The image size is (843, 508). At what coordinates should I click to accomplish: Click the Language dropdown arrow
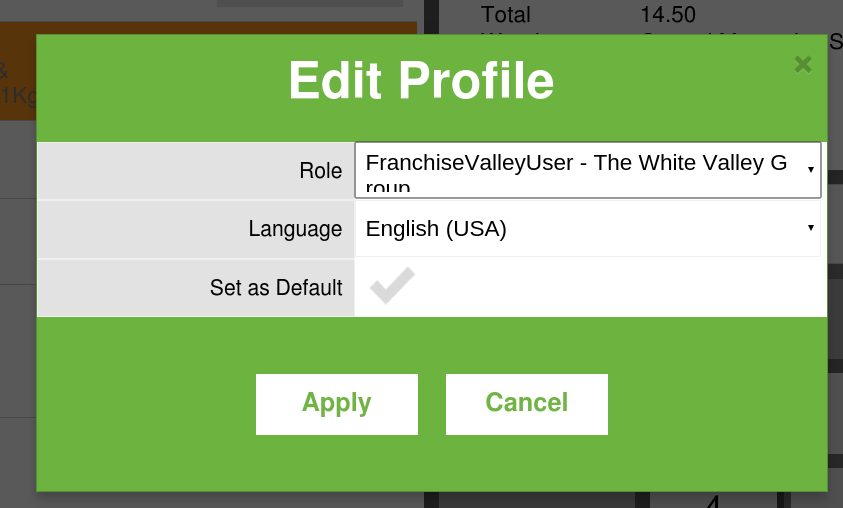pos(810,228)
